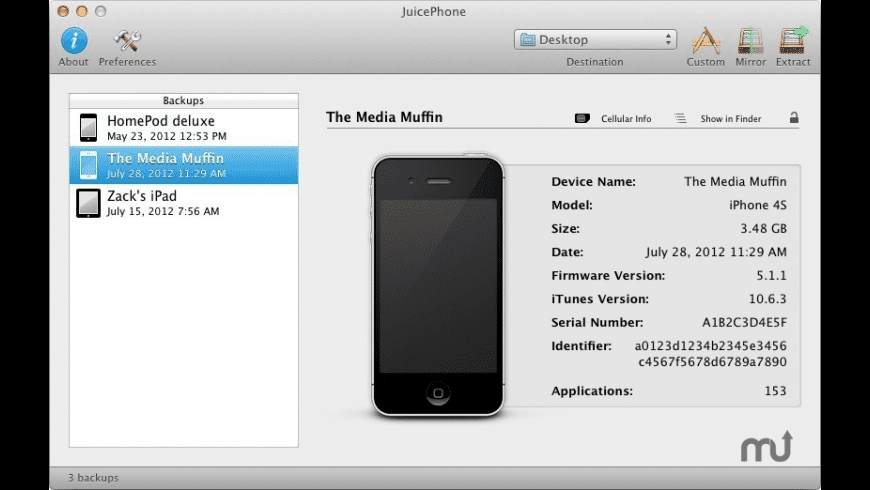The image size is (870, 490).
Task: Click the July 15, 2012 7:56 AM date
Action: pyautogui.click(x=163, y=211)
